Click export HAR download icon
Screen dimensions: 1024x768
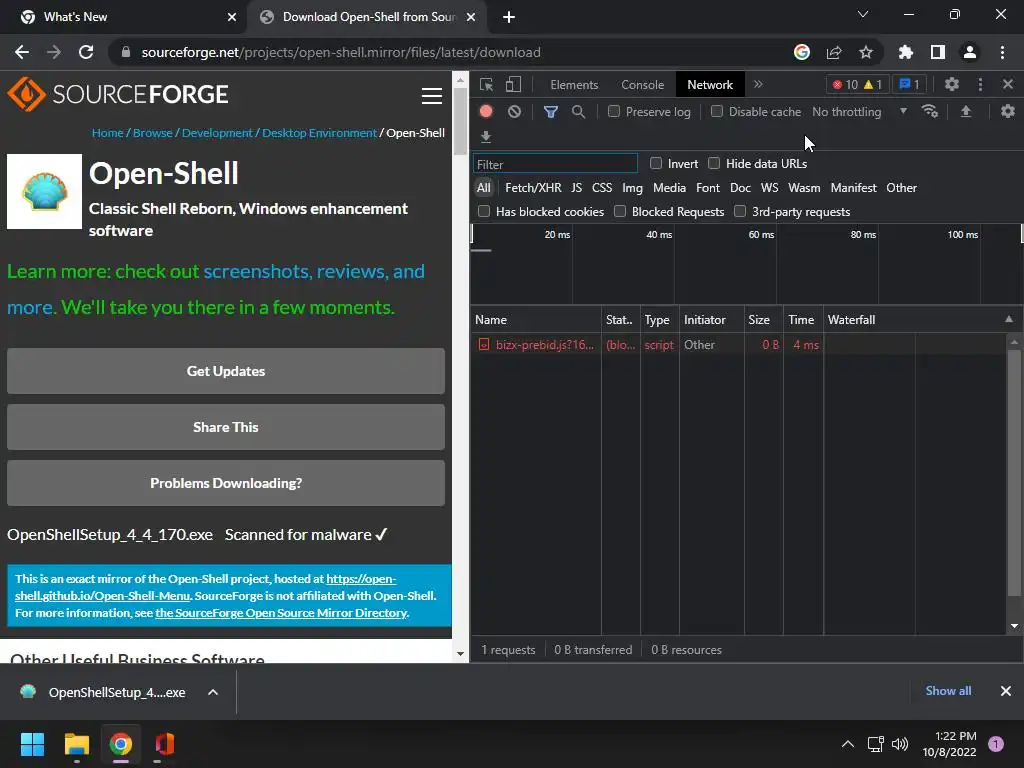click(486, 136)
